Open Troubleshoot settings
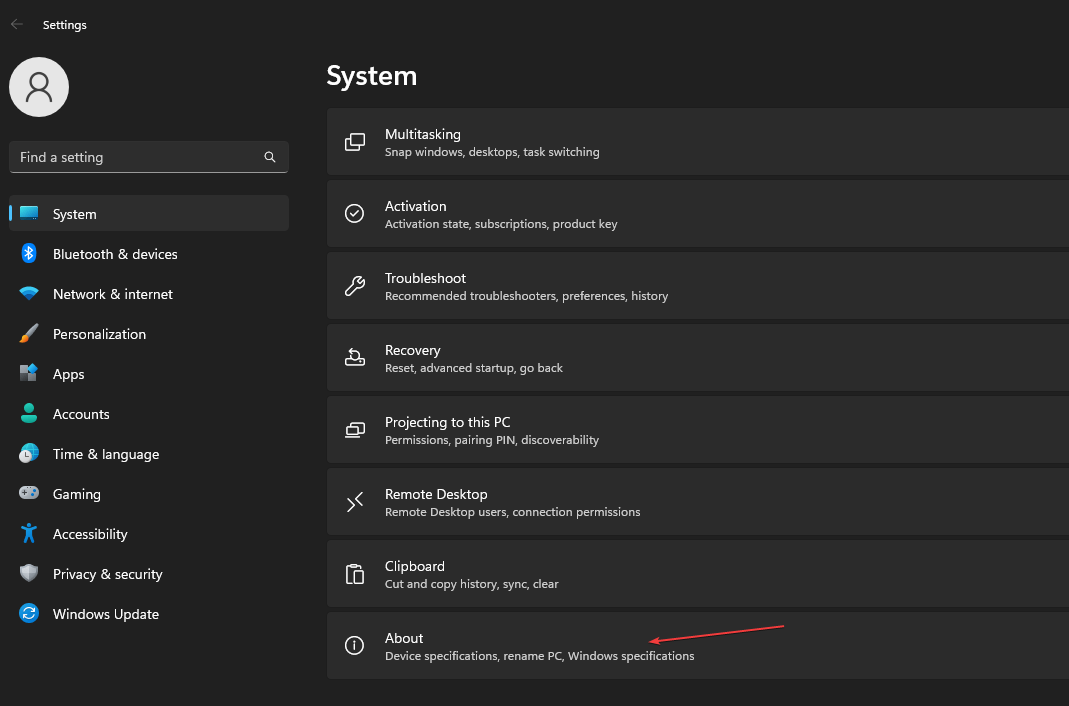 click(x=697, y=286)
